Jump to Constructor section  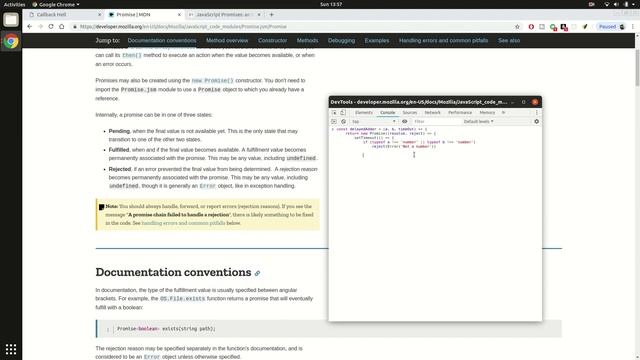tap(272, 40)
